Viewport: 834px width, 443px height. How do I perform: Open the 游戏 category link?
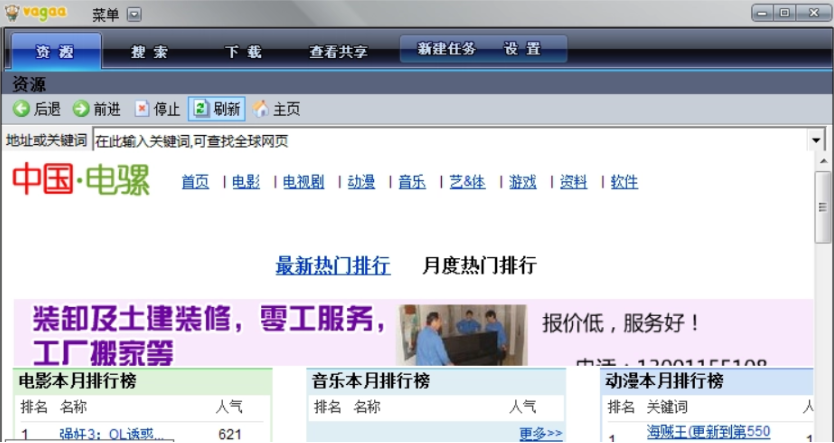click(x=522, y=182)
